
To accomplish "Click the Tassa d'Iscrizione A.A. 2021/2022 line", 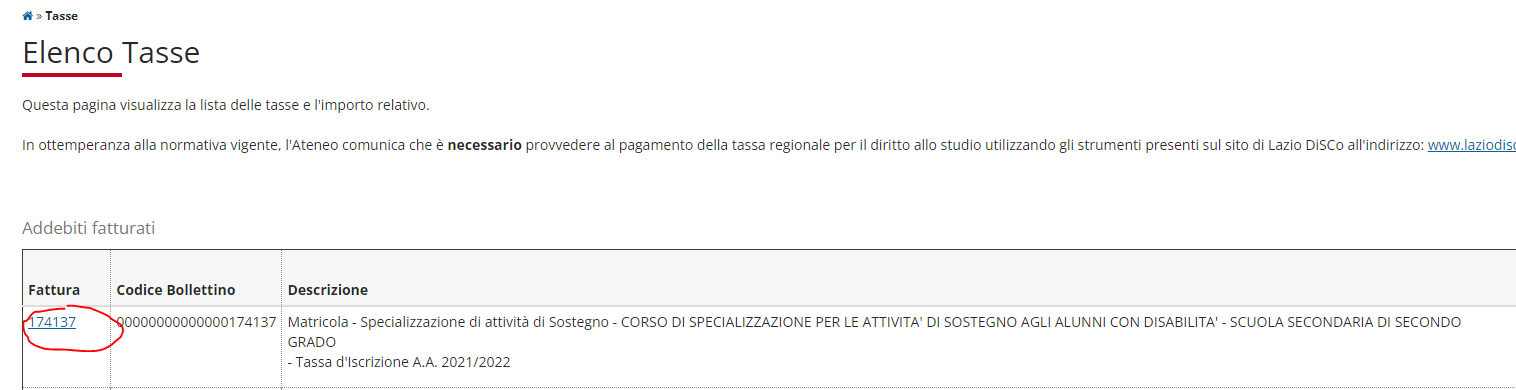I will [399, 362].
